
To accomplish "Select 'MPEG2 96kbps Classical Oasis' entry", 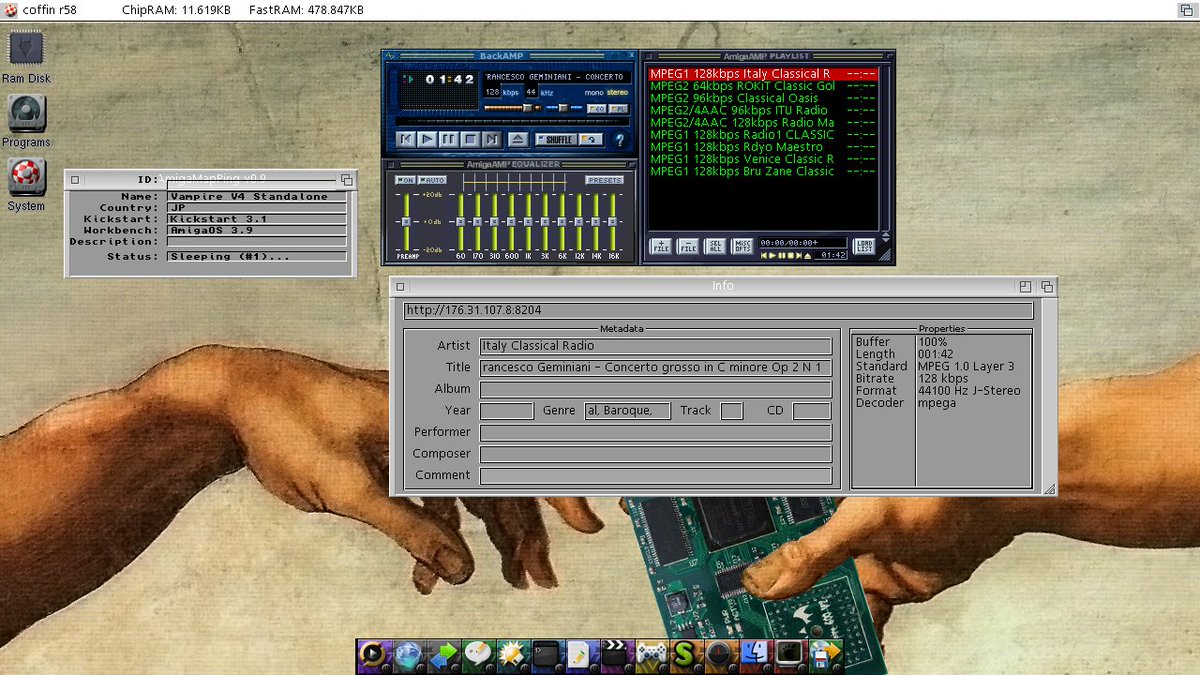I will 763,98.
